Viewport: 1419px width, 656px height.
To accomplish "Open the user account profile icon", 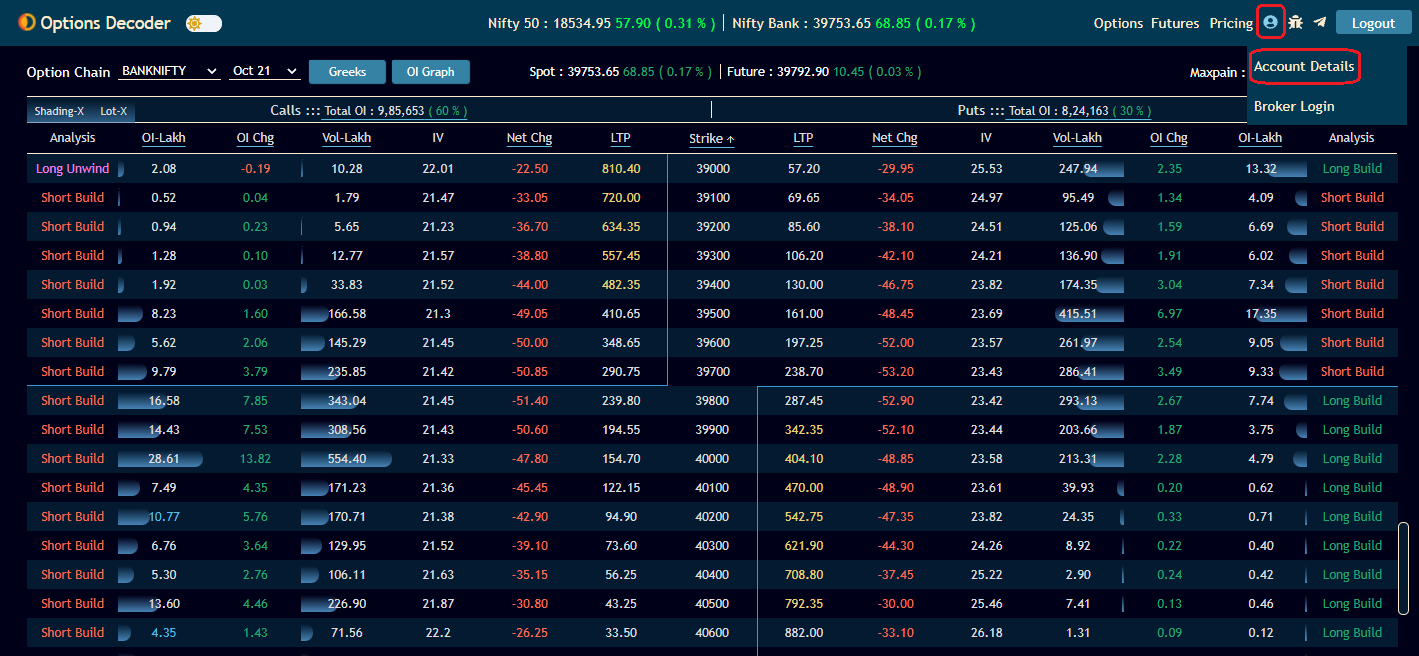I will (x=1271, y=22).
